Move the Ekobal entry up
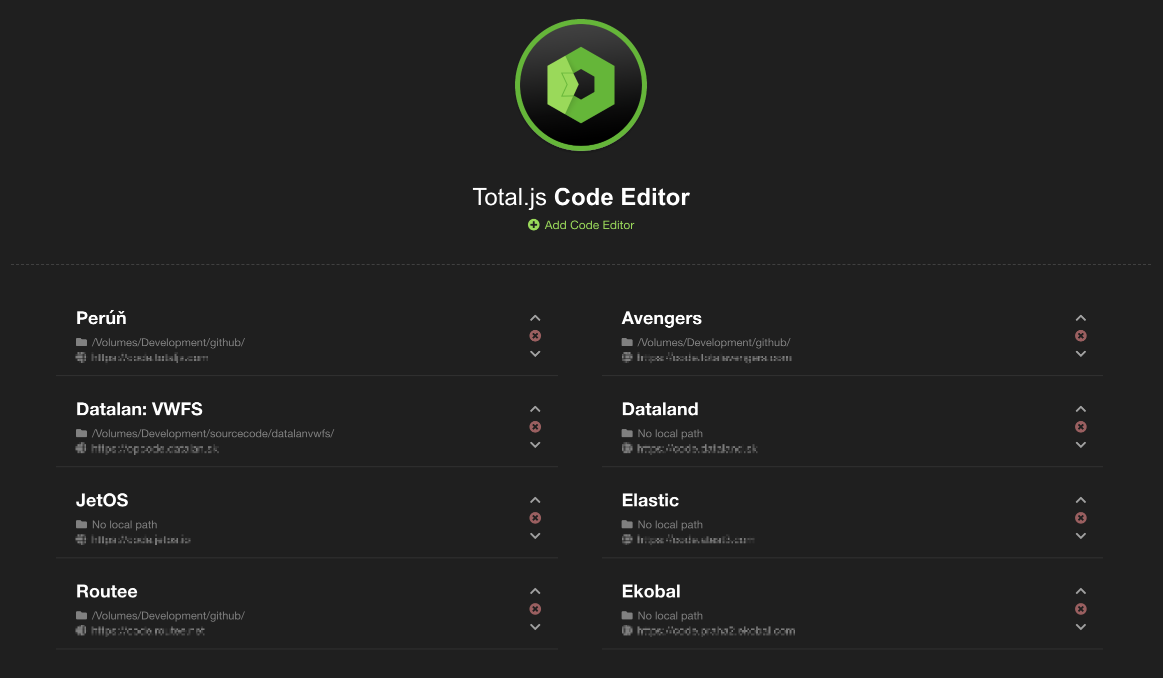Screen dimensions: 1163x678 tap(1081, 592)
